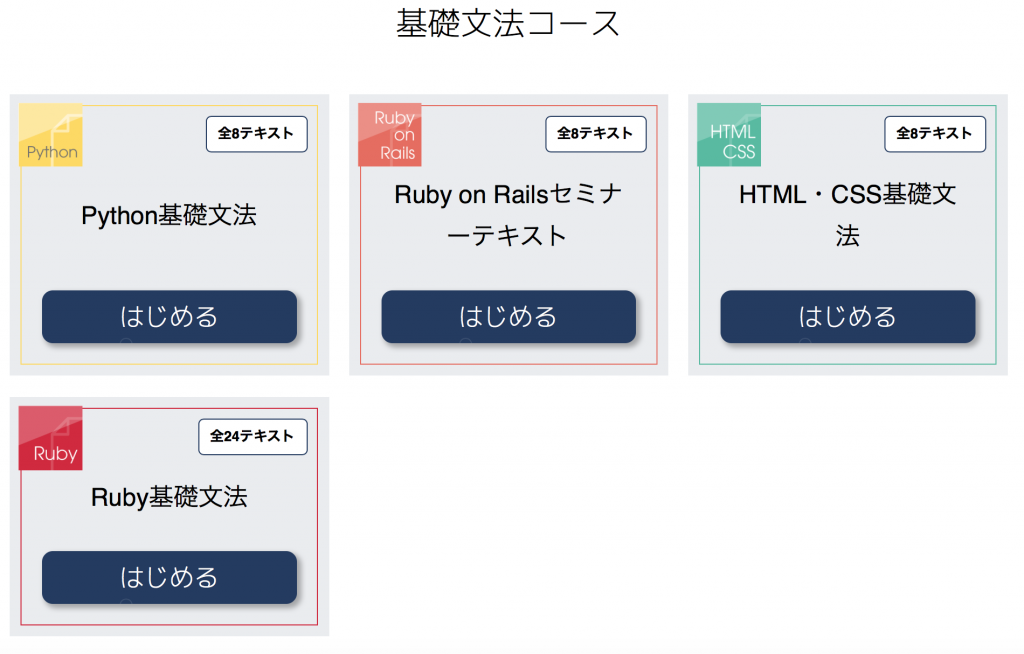Click the 全8テキスト badge on HTML・CSS card
Viewport: 1024px width, 654px height.
coord(935,134)
